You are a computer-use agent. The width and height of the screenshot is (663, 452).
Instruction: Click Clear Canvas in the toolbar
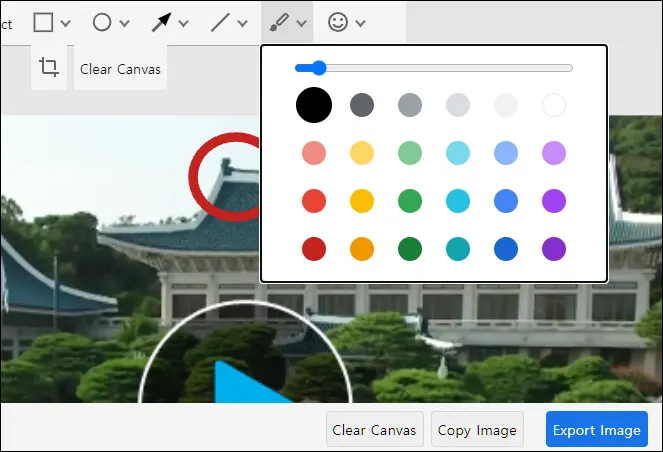pyautogui.click(x=121, y=69)
